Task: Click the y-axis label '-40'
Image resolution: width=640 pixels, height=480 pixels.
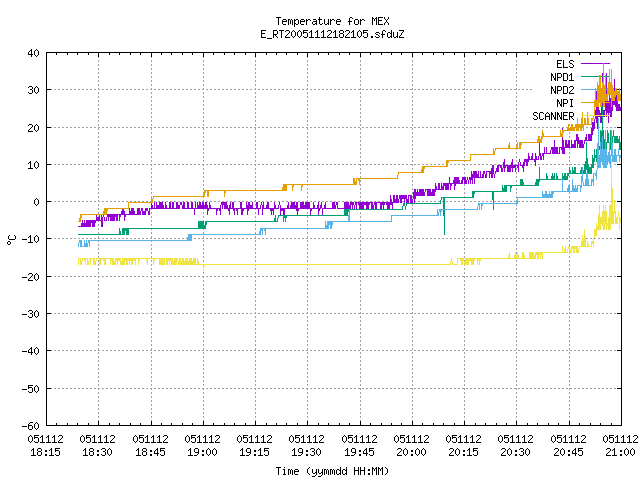Action: [x=30, y=351]
